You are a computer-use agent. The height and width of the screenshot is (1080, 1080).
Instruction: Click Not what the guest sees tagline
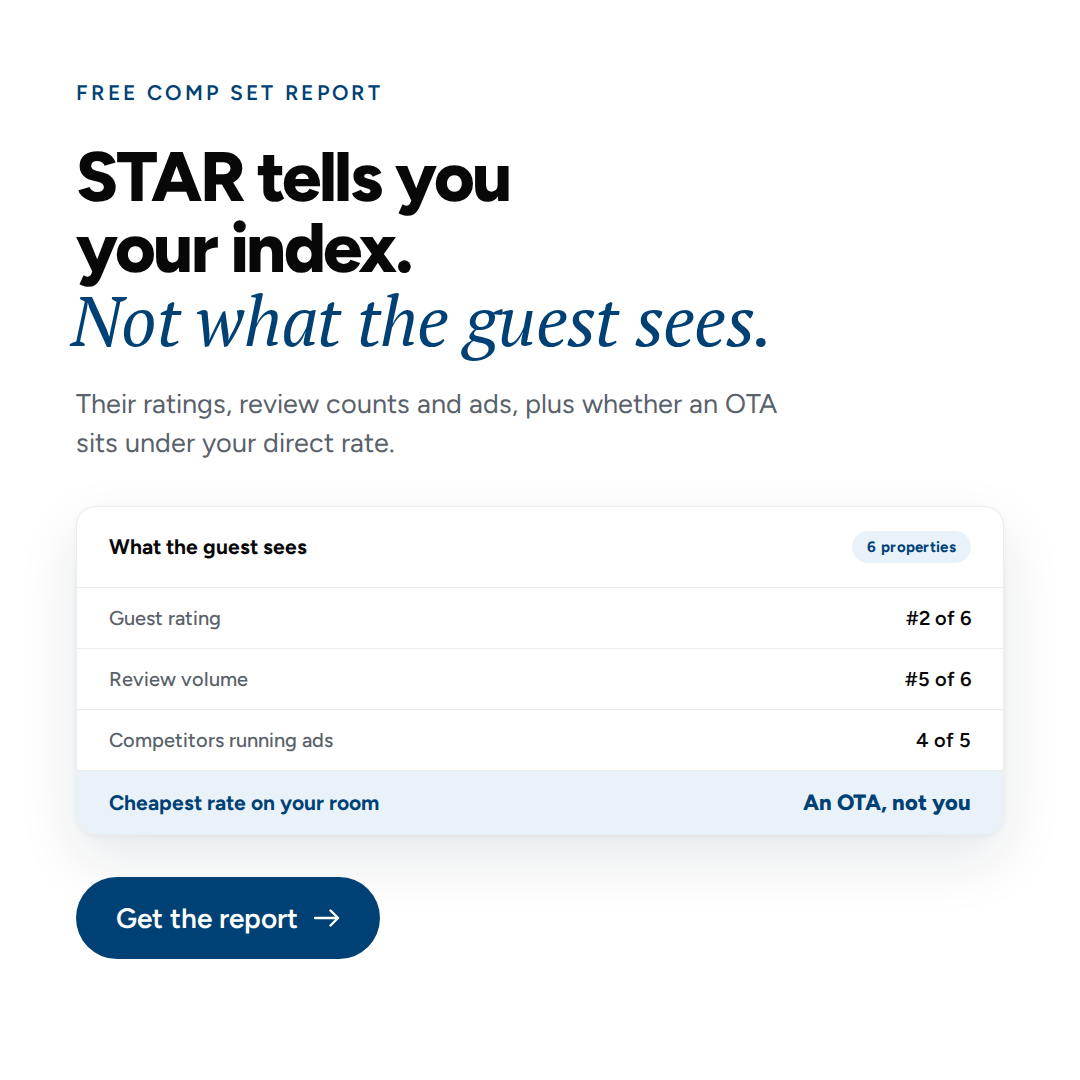[420, 324]
